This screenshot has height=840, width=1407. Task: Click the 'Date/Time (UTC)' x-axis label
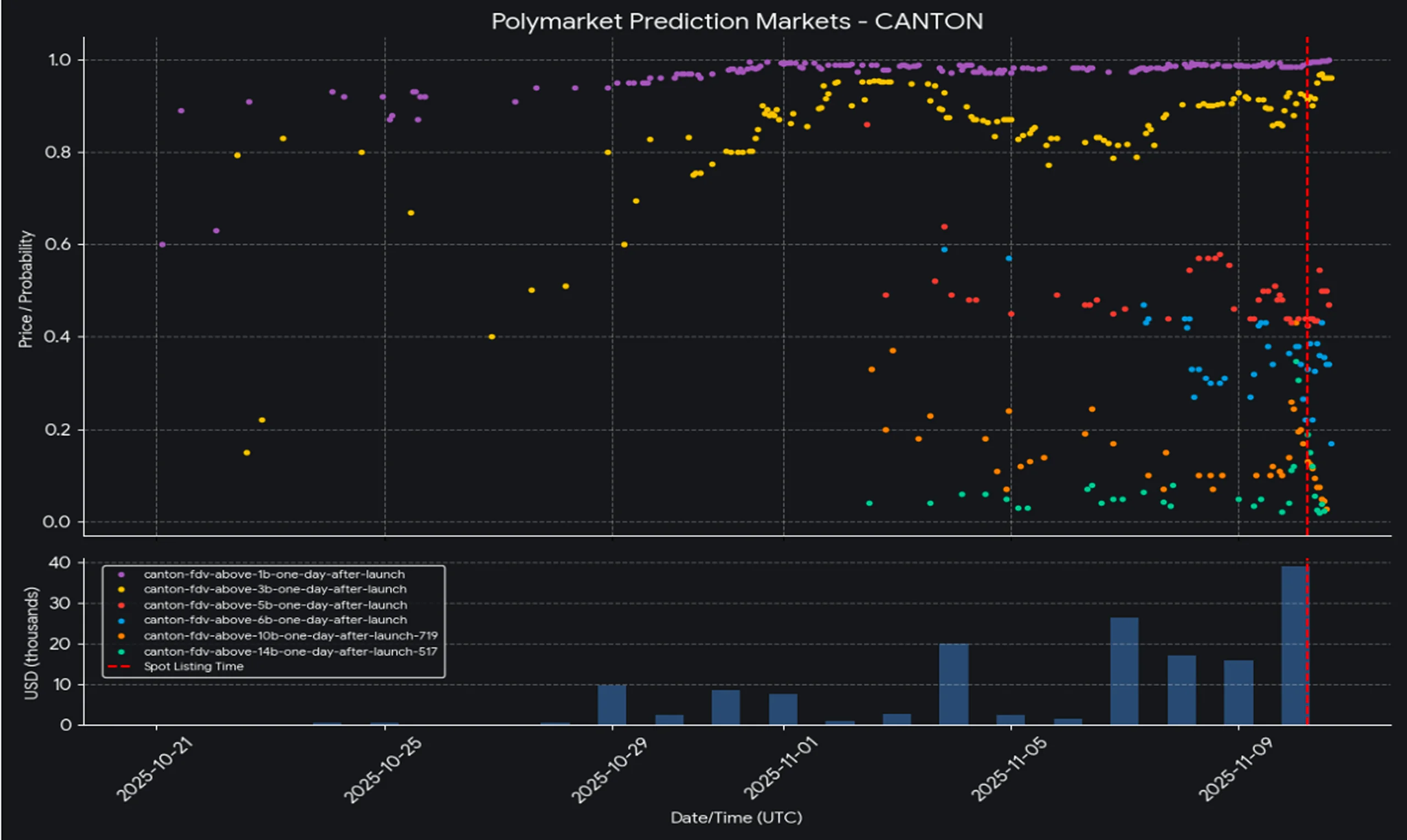[x=736, y=817]
